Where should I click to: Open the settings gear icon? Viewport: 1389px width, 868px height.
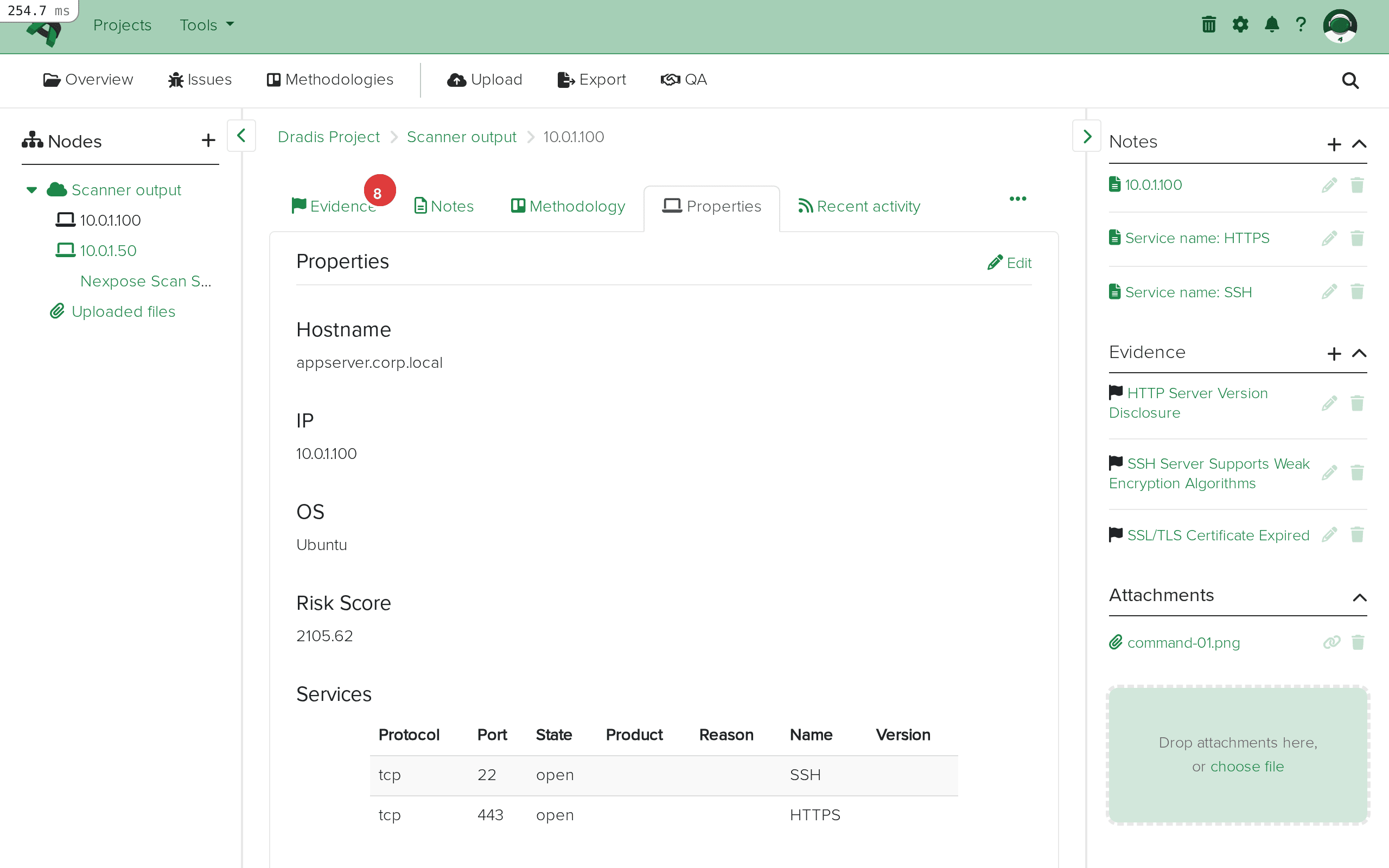click(1240, 24)
